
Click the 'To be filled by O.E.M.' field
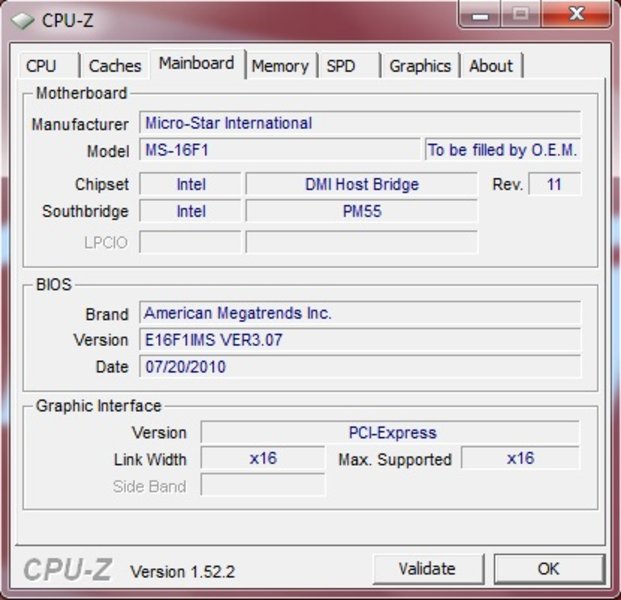pos(503,150)
